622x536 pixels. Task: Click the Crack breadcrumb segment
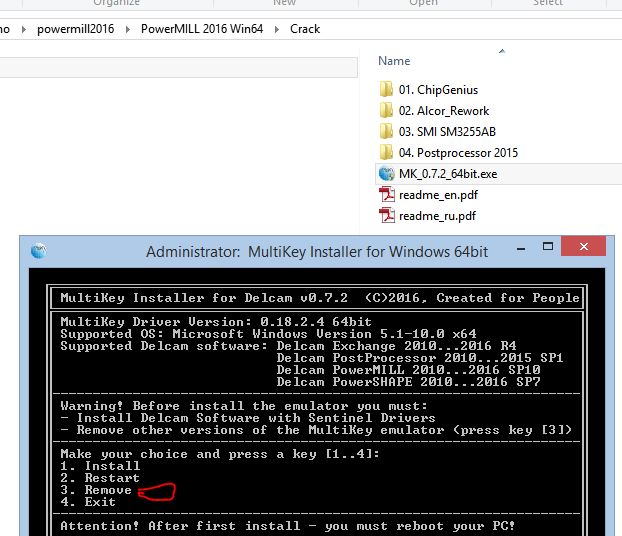coord(305,29)
